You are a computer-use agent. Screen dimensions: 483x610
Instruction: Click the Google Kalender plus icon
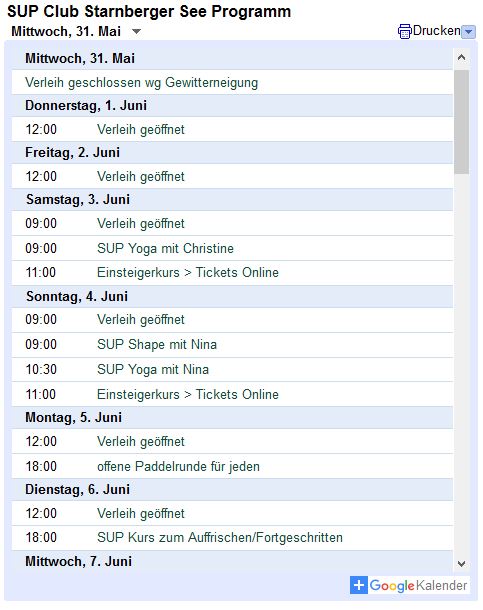click(x=359, y=585)
